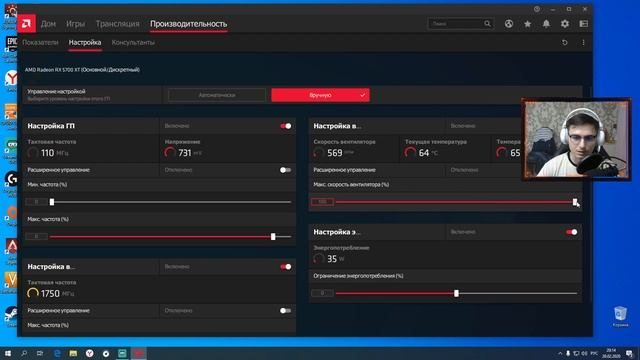Screen dimensions: 640x360
Task: Select the Производительность tab
Action: (189, 24)
